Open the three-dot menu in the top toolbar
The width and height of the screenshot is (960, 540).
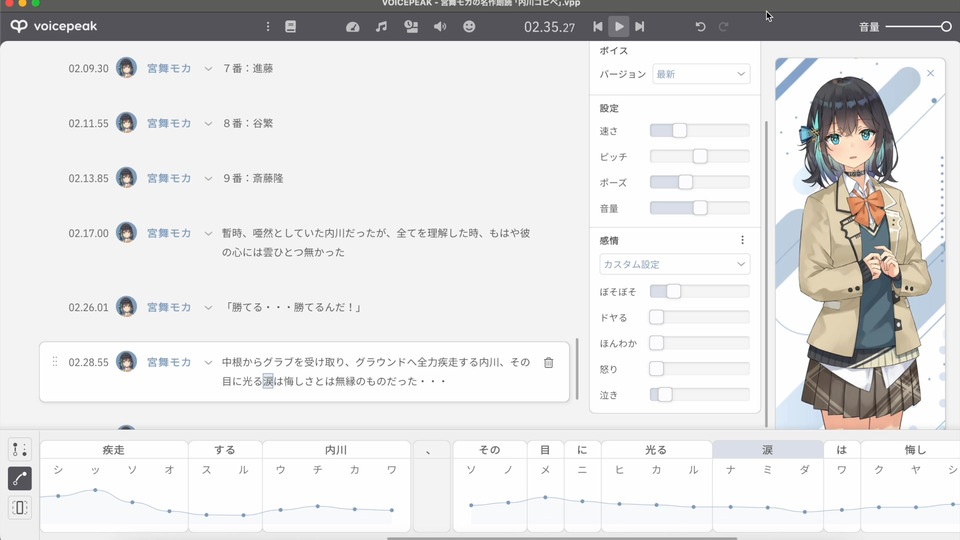pyautogui.click(x=268, y=26)
